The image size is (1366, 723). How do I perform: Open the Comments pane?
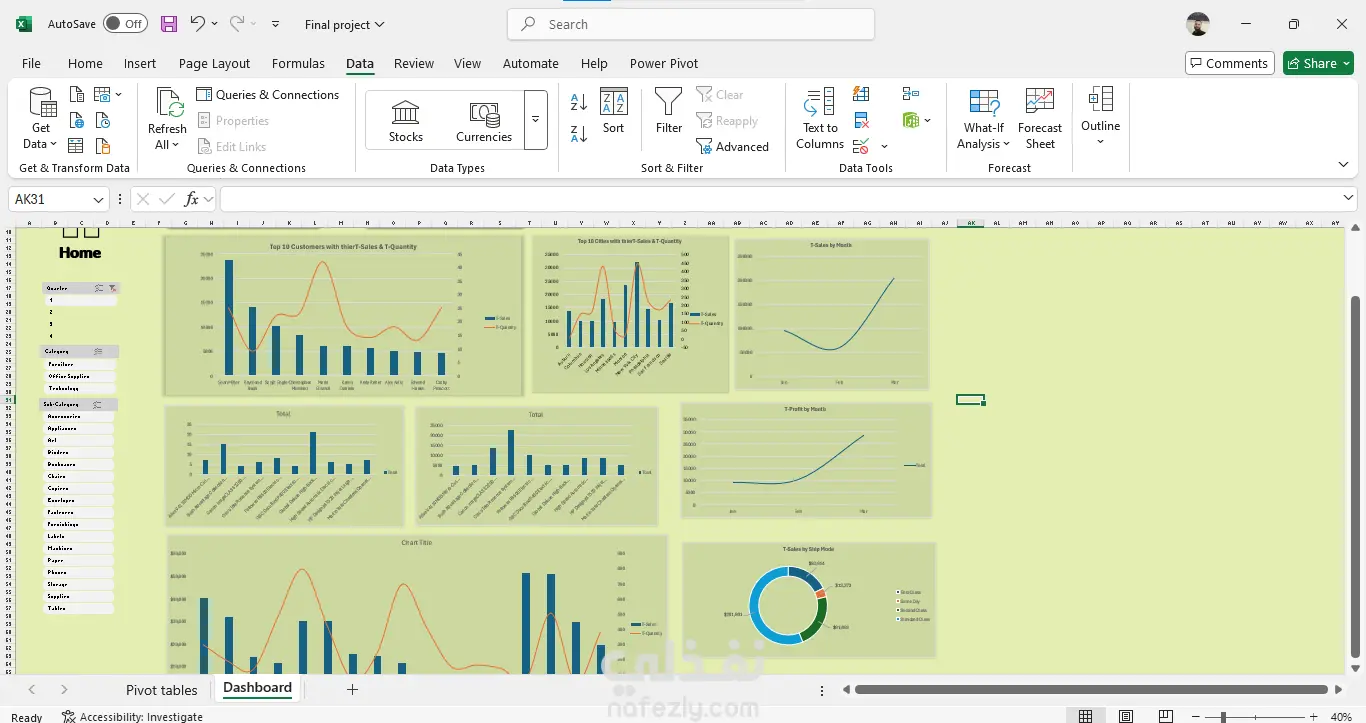click(x=1230, y=63)
